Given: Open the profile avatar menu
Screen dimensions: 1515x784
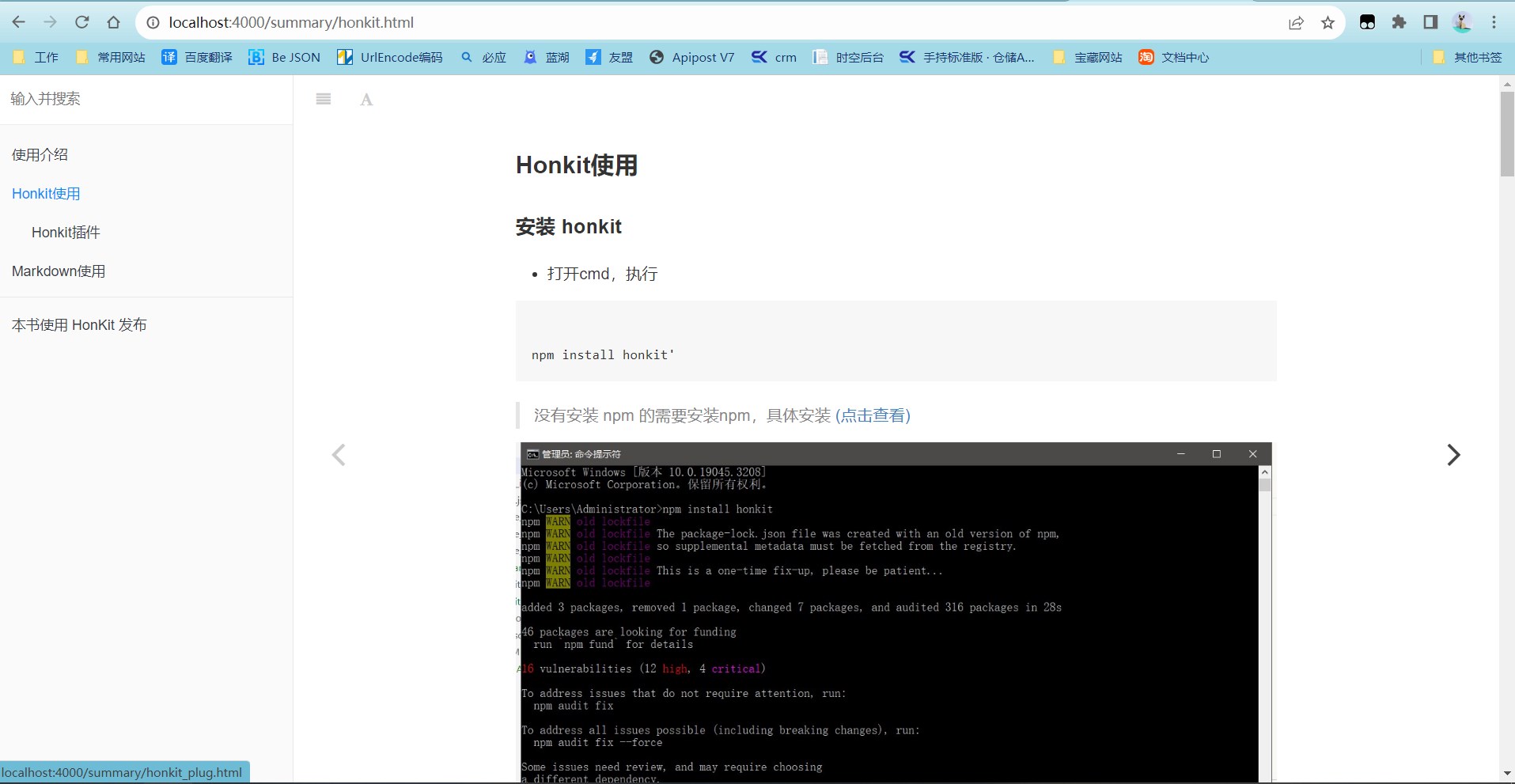Looking at the screenshot, I should coord(1462,22).
